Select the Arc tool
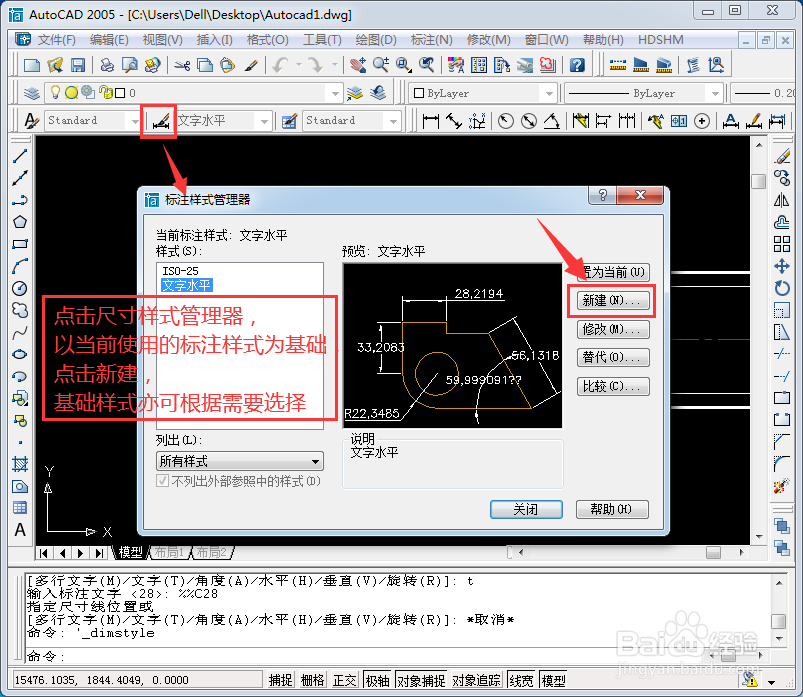This screenshot has width=803, height=697. click(19, 266)
